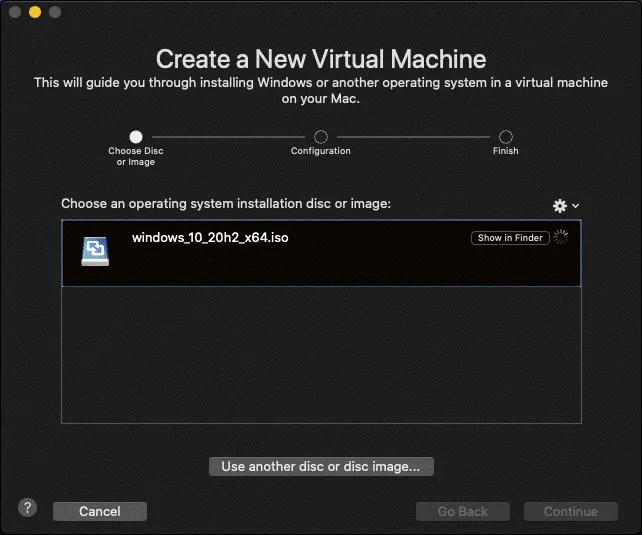The height and width of the screenshot is (535, 642).
Task: Click the Go Back button
Action: click(463, 511)
